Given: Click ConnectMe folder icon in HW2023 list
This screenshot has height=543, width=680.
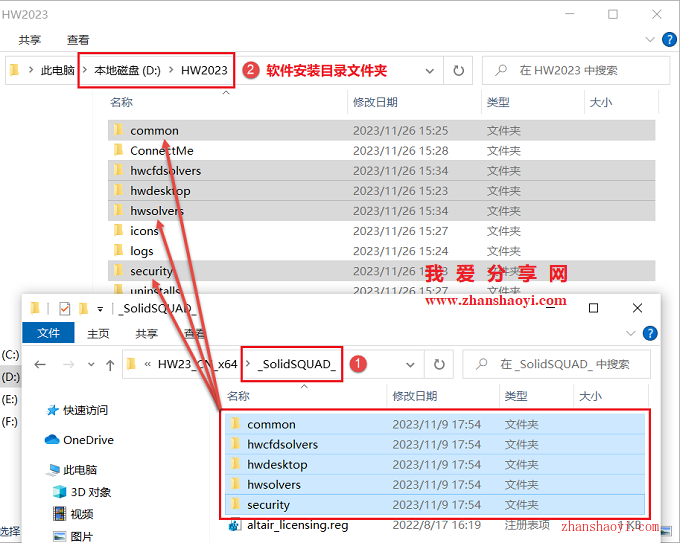Looking at the screenshot, I should [118, 150].
